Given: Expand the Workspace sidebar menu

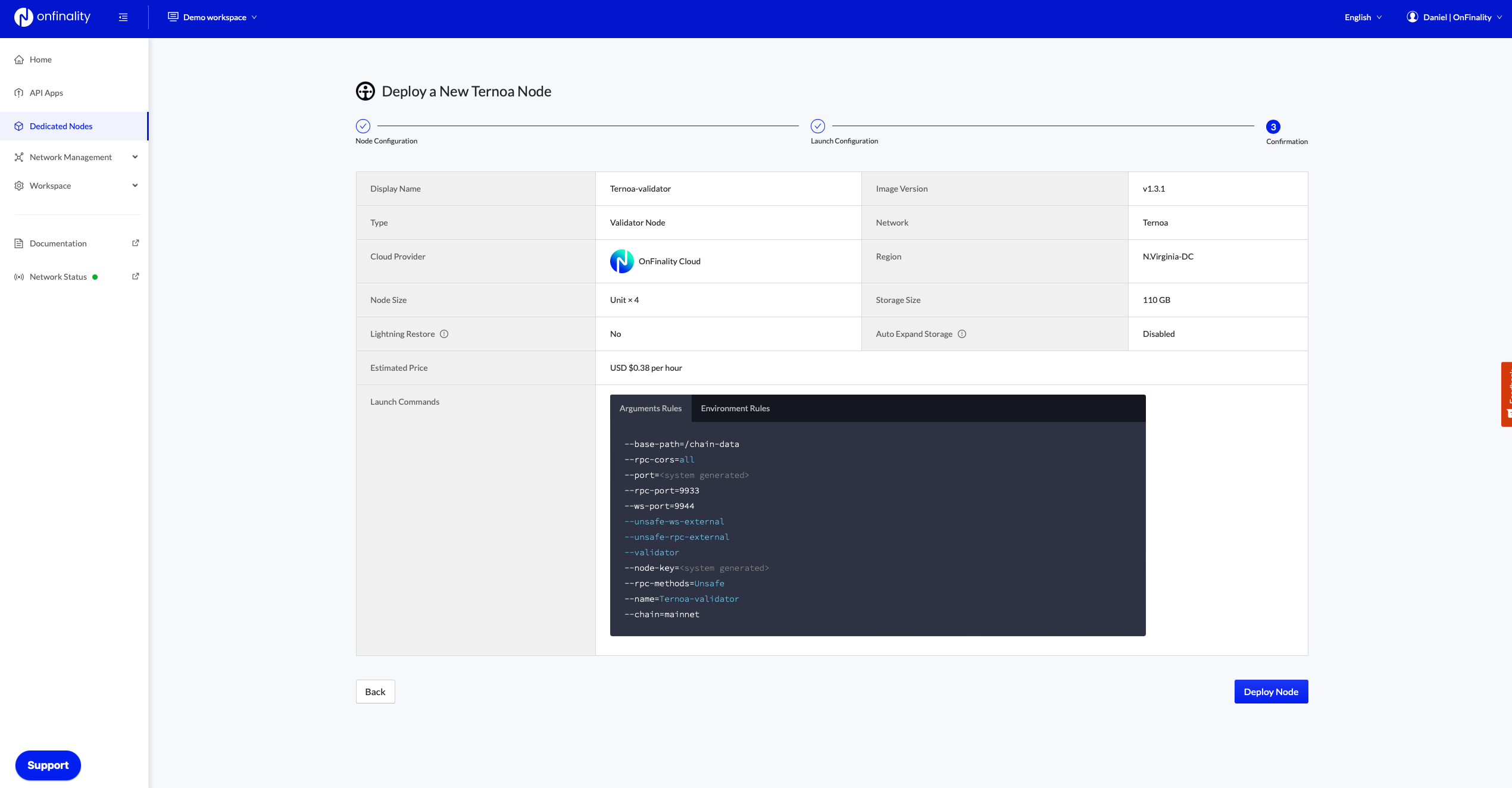Looking at the screenshot, I should 75,186.
